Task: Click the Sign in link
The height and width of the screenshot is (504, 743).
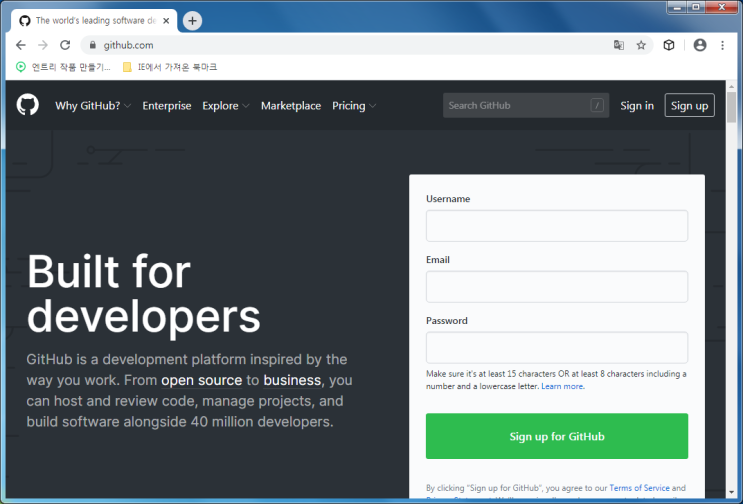Action: click(x=637, y=106)
